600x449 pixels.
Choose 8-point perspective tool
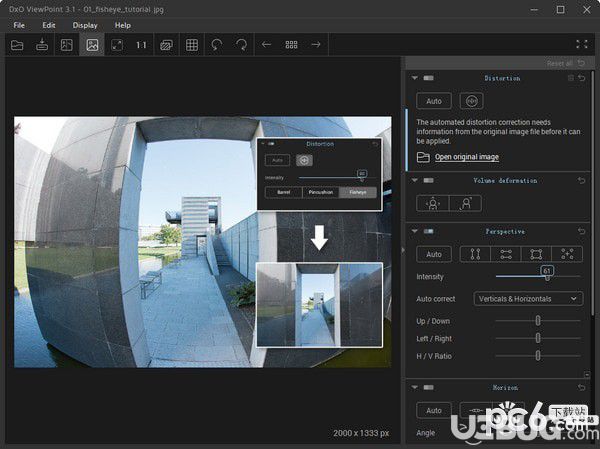pos(567,254)
